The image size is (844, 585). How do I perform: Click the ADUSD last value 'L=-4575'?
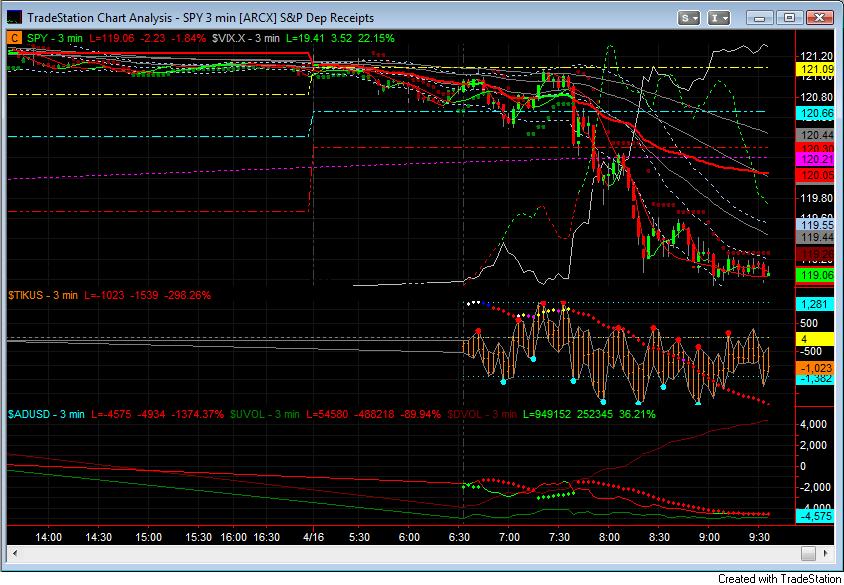point(111,414)
